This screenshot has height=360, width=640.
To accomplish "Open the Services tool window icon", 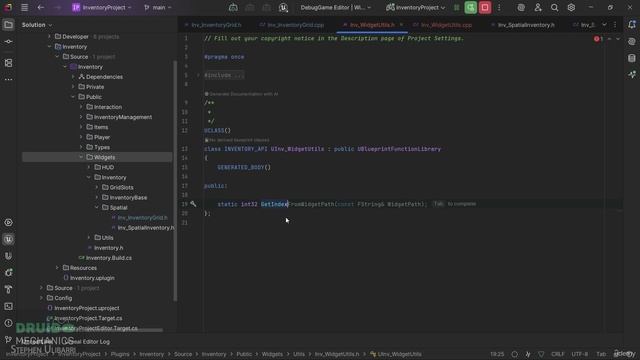I will click(8, 222).
